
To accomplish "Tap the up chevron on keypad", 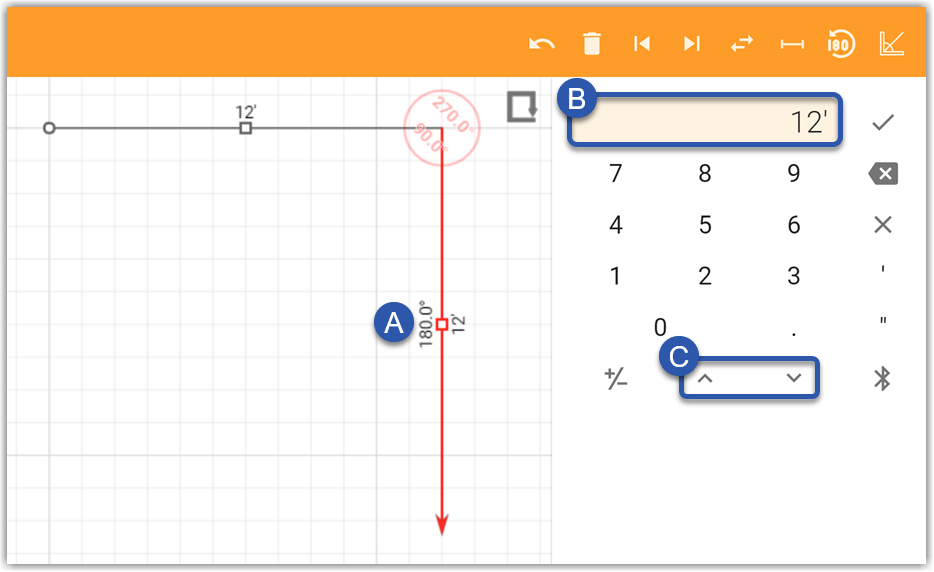I will coord(705,378).
